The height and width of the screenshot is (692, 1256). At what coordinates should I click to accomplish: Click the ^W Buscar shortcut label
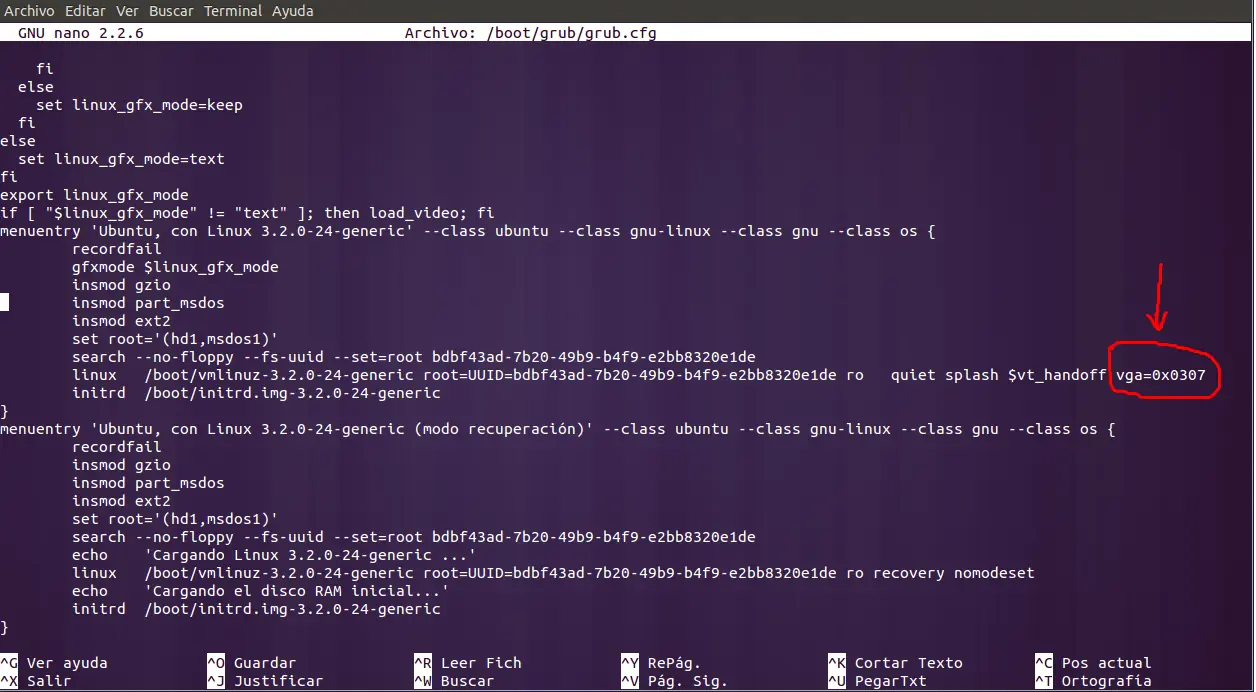point(454,681)
